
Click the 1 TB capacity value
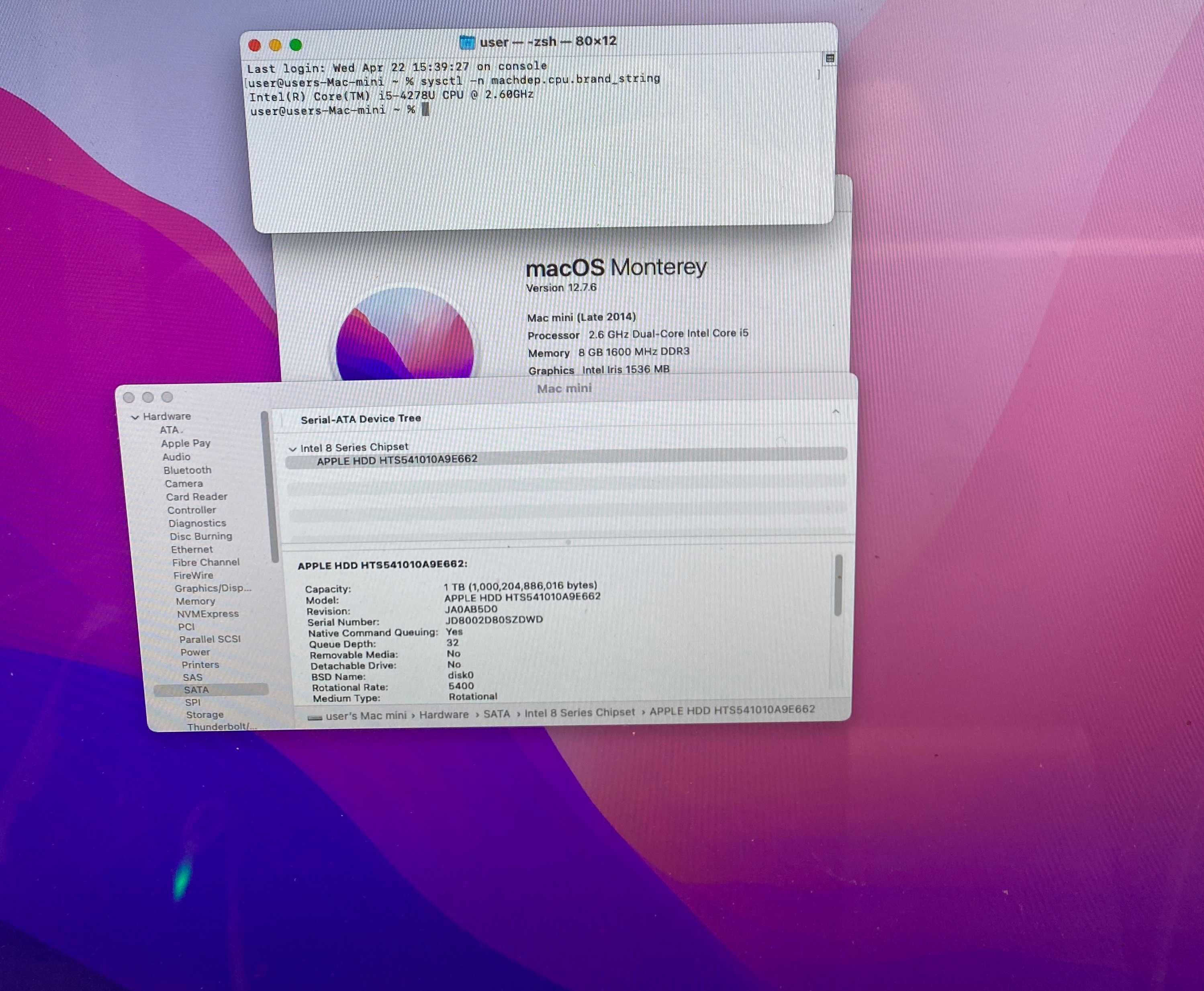(x=521, y=586)
